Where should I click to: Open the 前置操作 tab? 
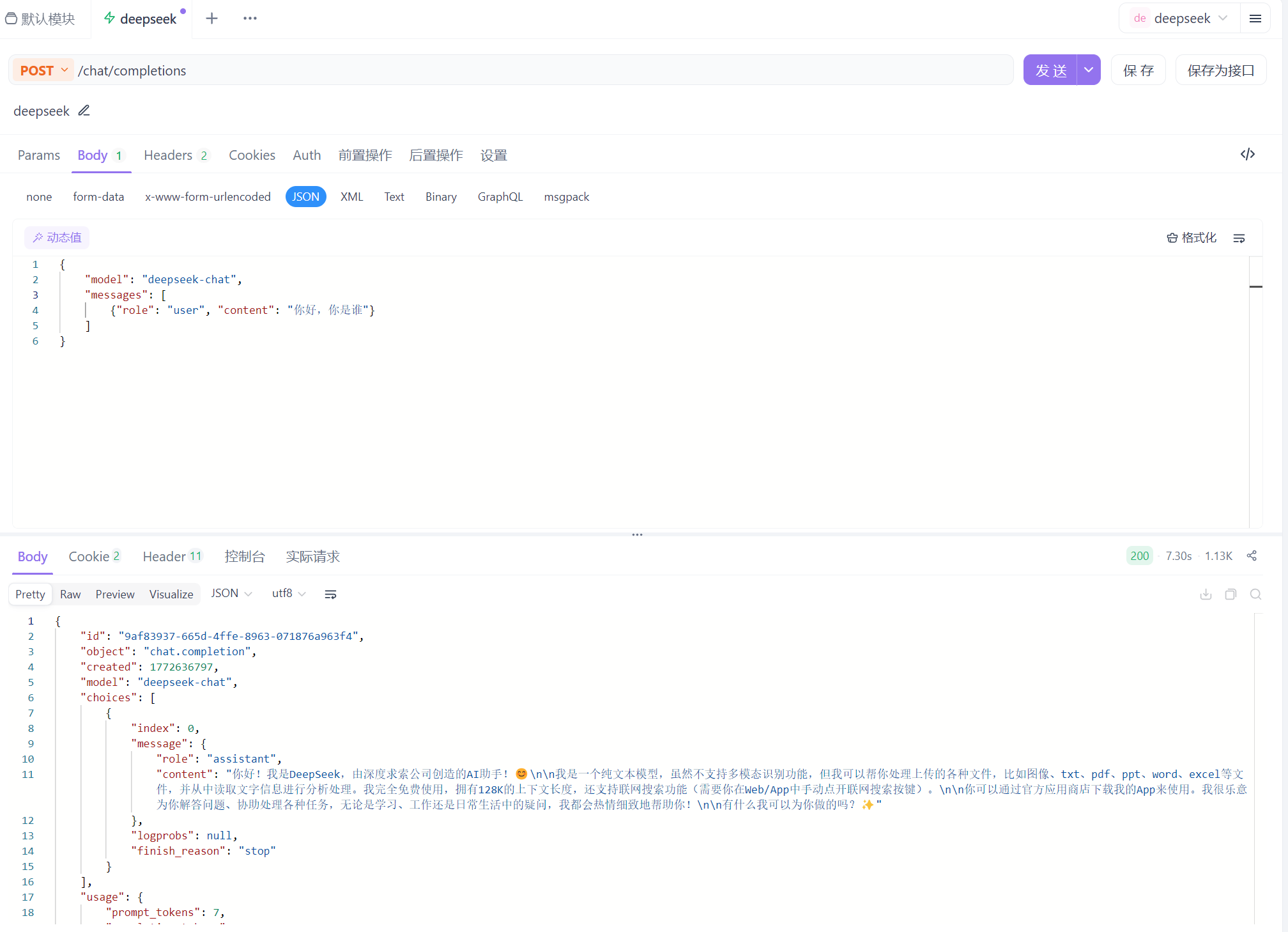point(365,155)
